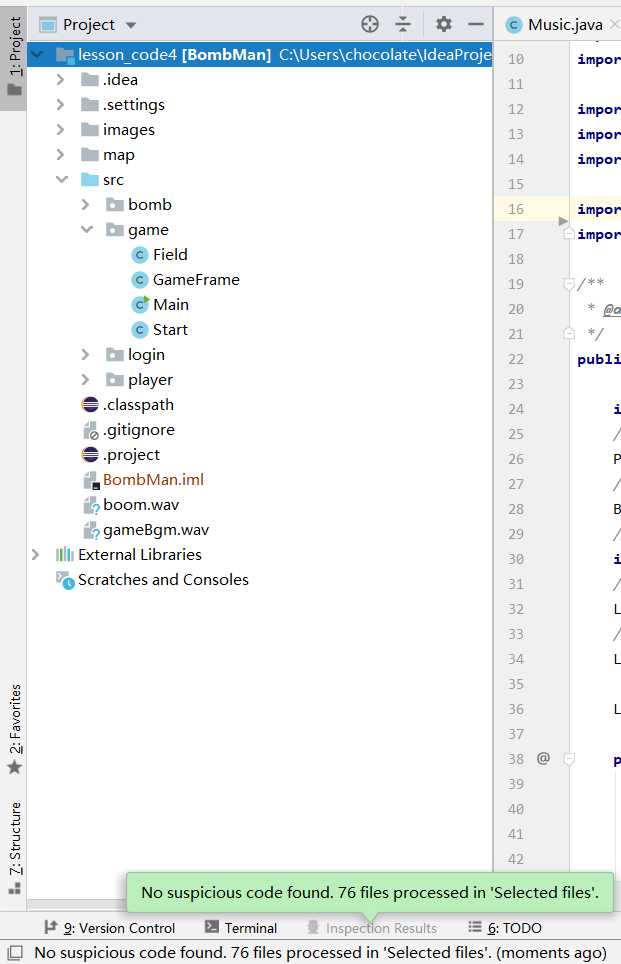Click the Favorites star icon
The image size is (621, 964).
14,767
